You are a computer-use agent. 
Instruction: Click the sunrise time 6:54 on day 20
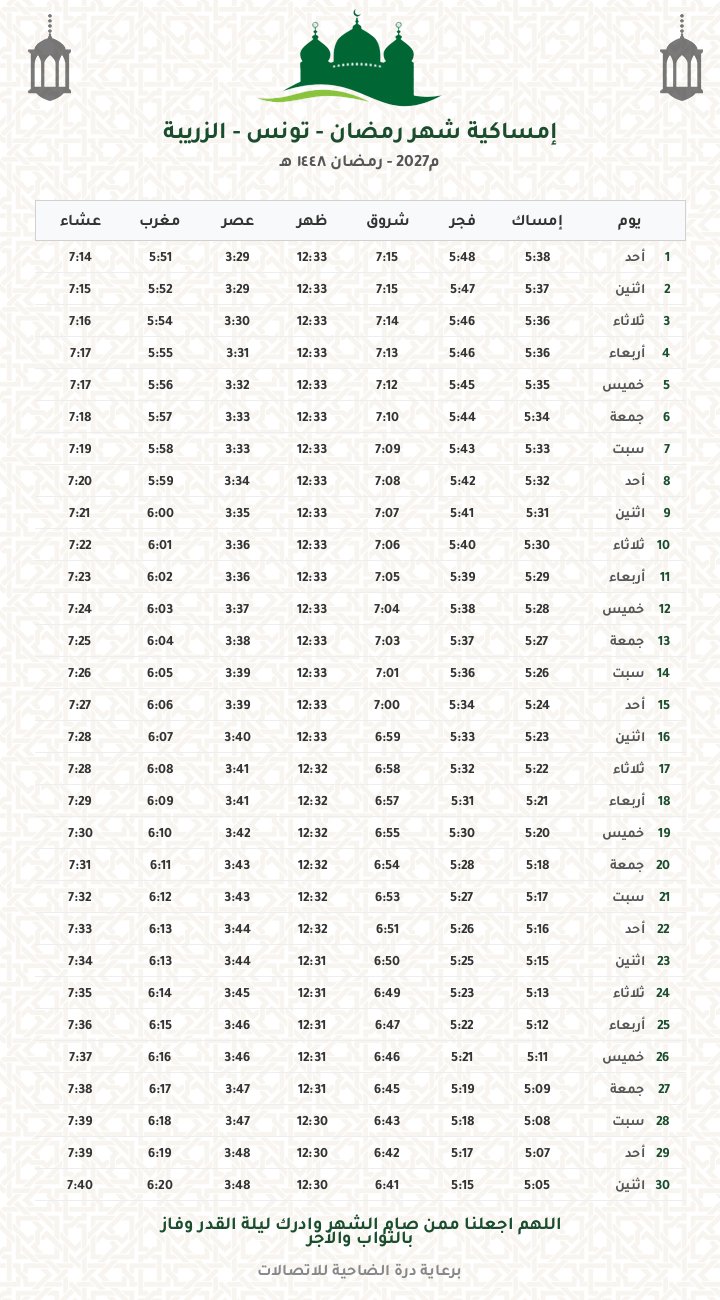(386, 865)
